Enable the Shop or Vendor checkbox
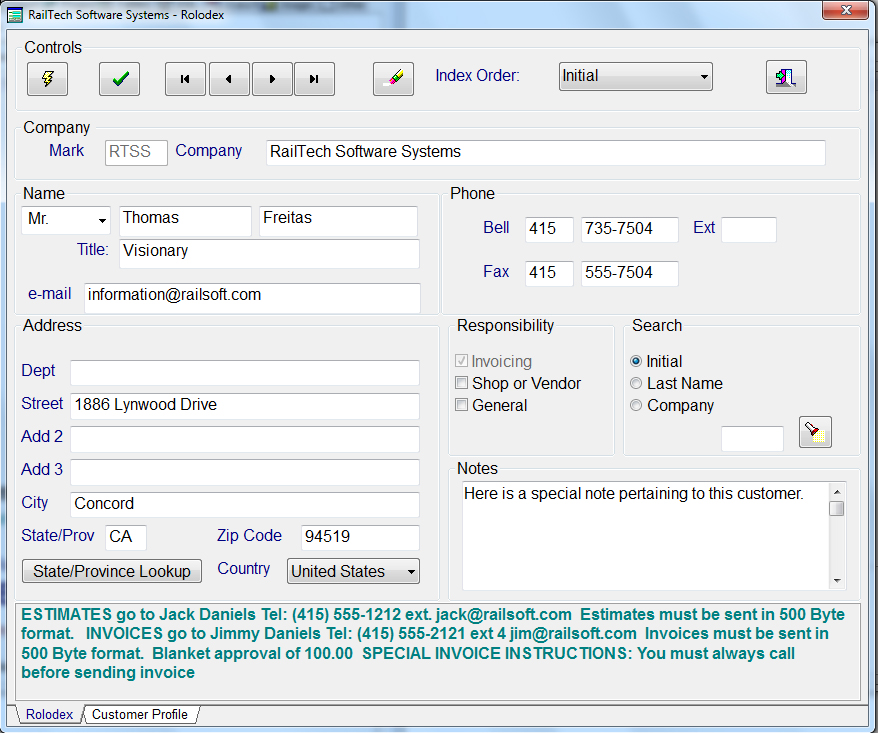Image resolution: width=878 pixels, height=733 pixels. (x=462, y=384)
